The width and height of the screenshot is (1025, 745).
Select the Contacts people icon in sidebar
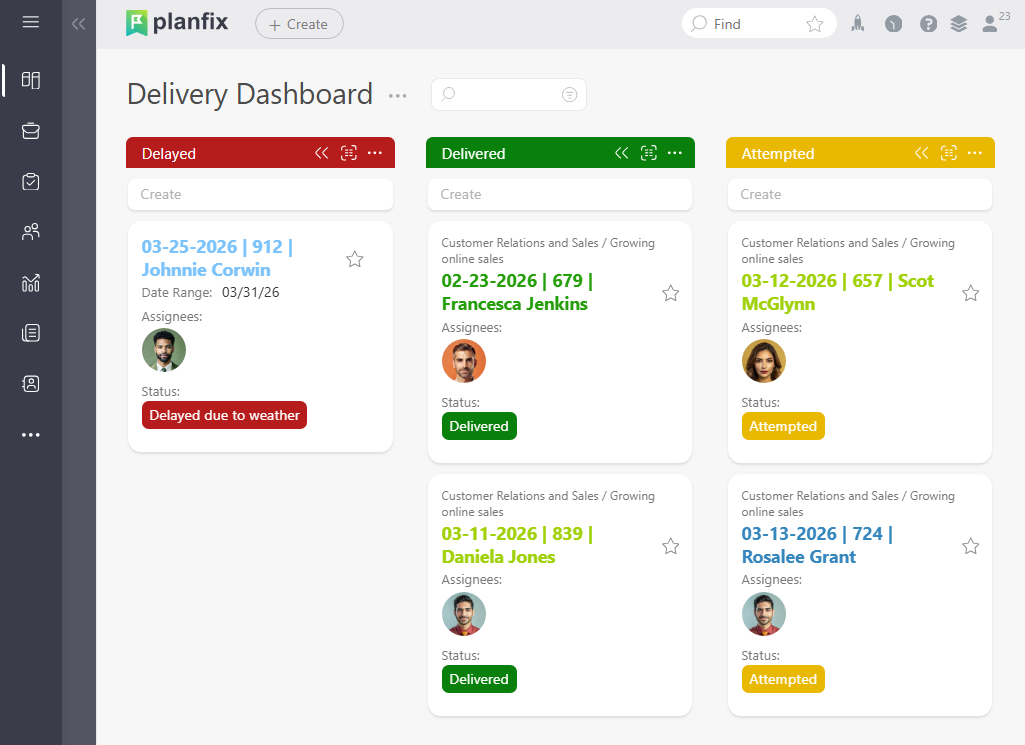click(30, 231)
